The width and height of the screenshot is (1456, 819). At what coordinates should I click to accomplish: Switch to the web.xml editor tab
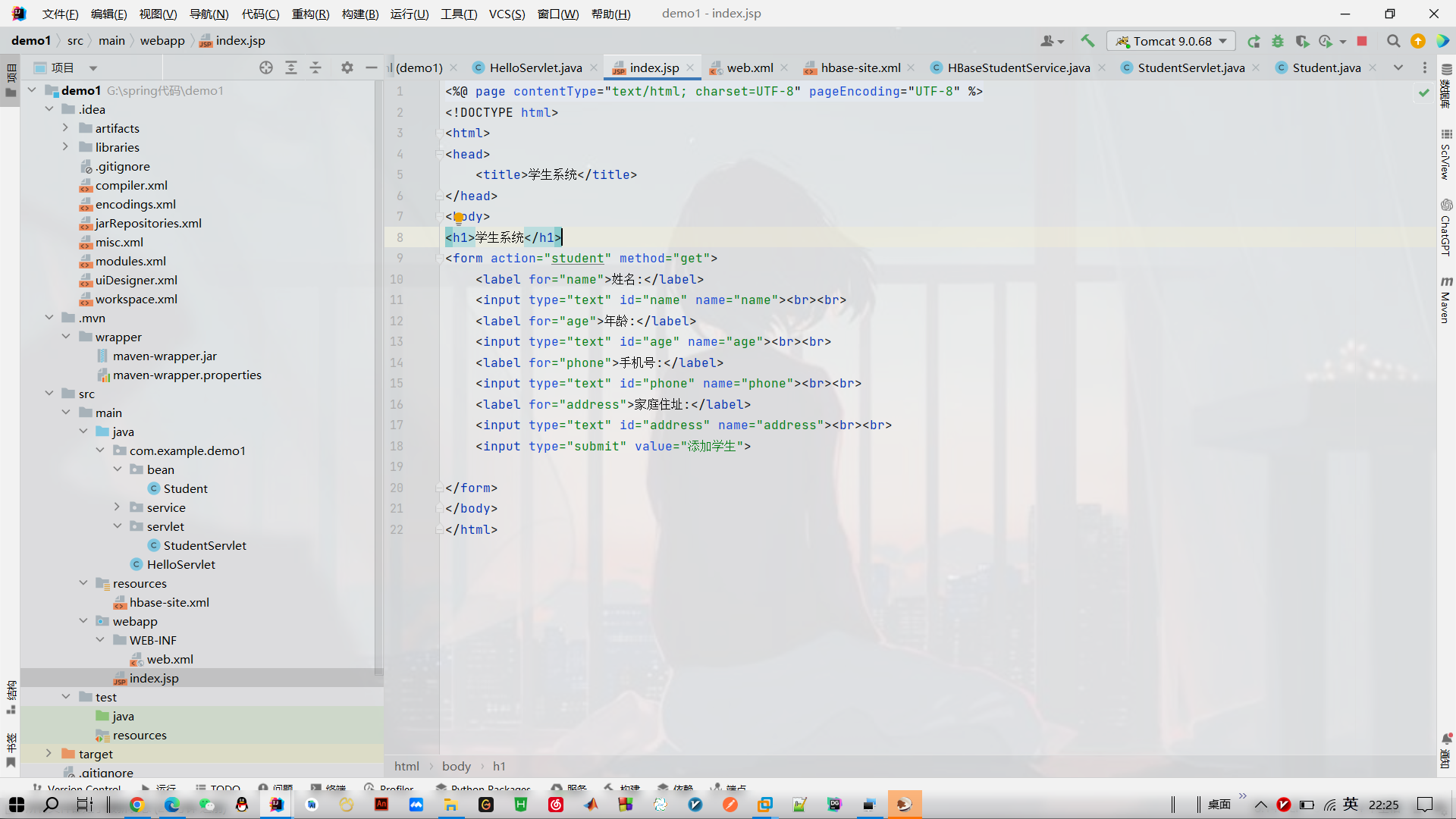coord(749,67)
